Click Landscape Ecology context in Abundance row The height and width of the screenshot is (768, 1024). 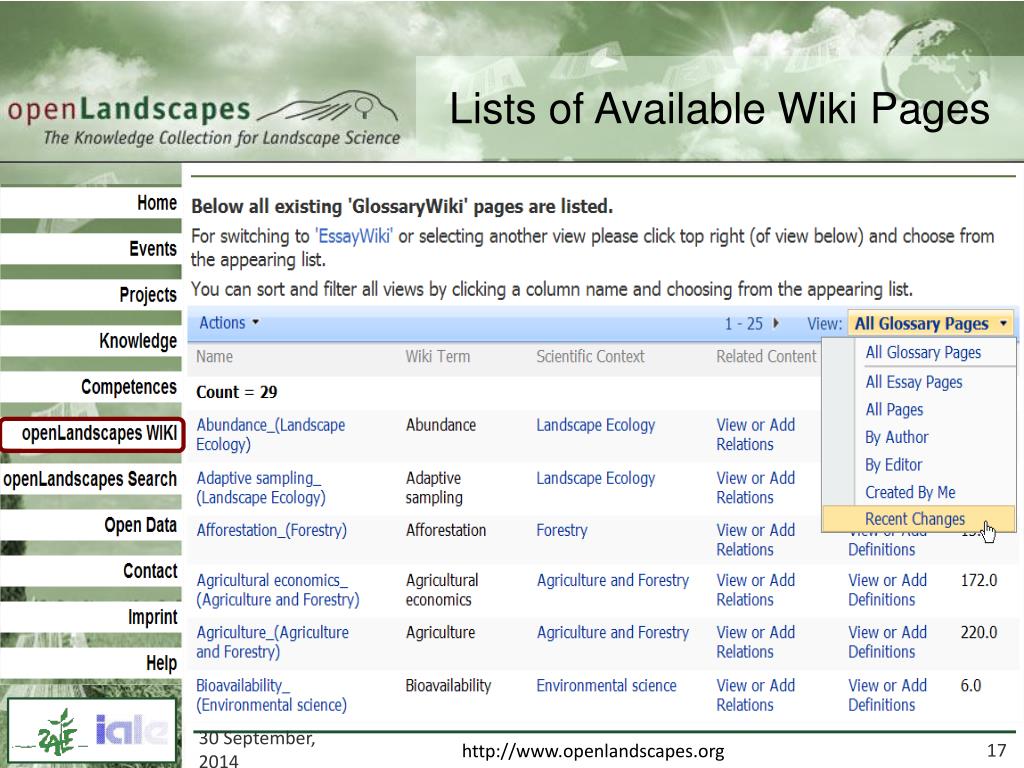(x=596, y=425)
